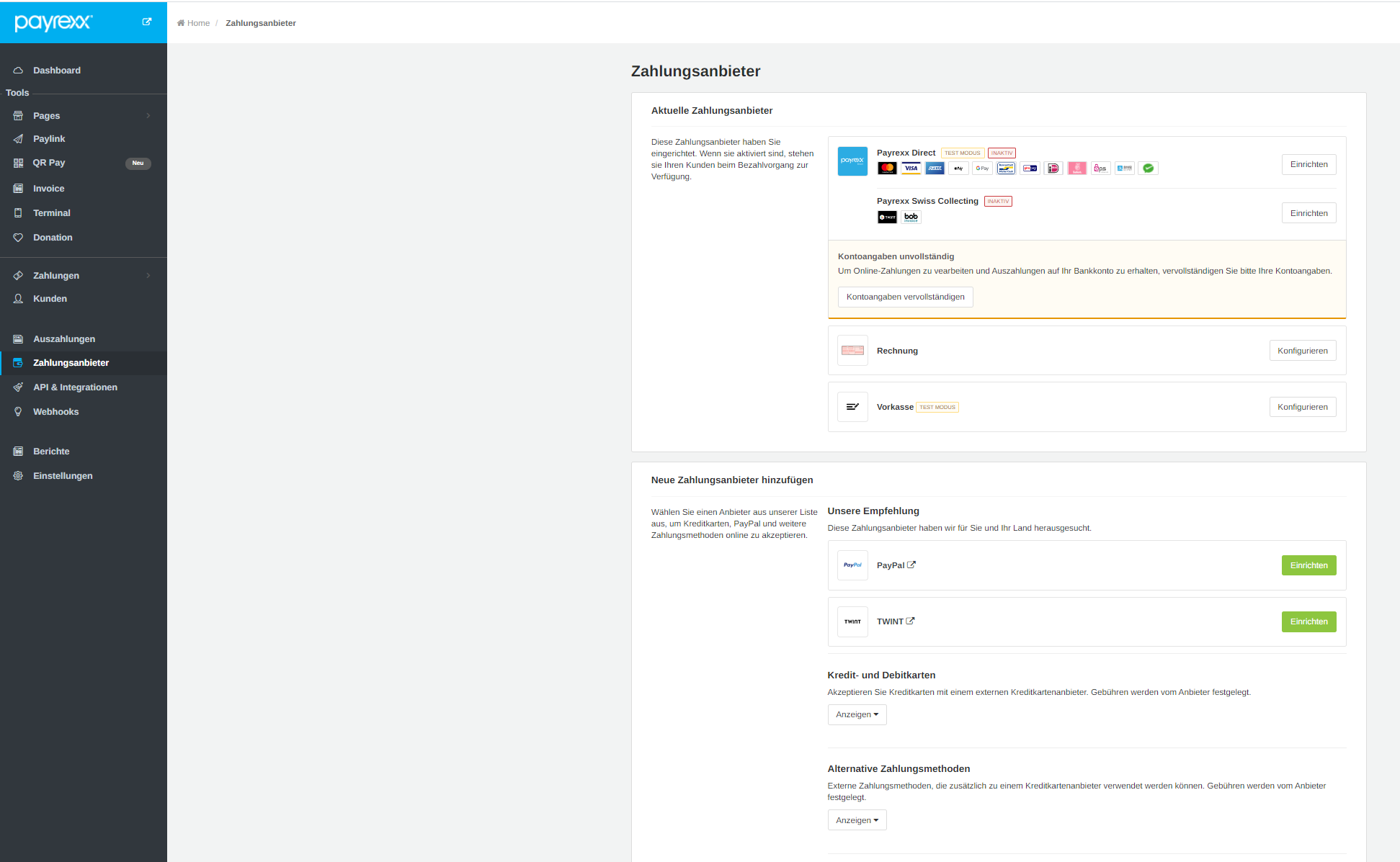Click Einrichten for Payrexx Swiss Collecting

click(x=1308, y=213)
